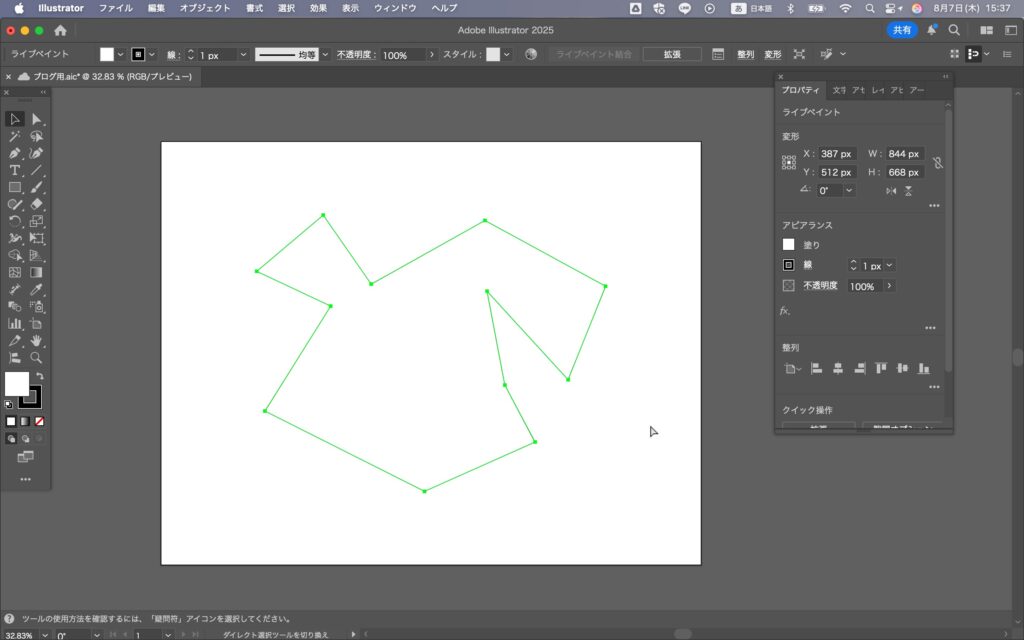Open the 効果 menu

[318, 8]
